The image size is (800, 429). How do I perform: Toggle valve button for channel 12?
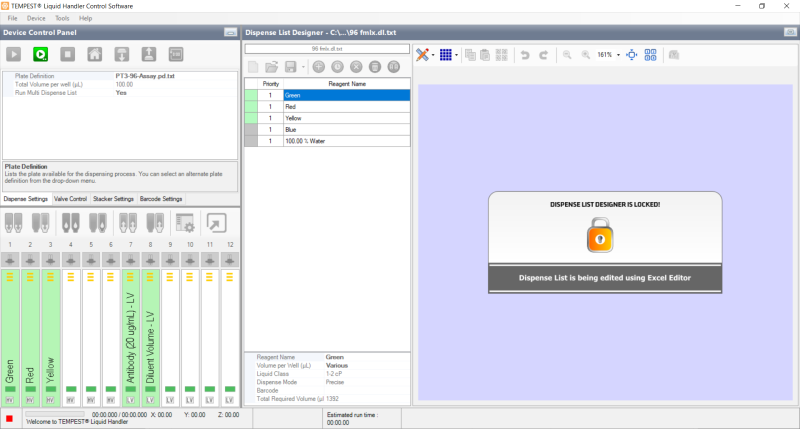point(230,260)
